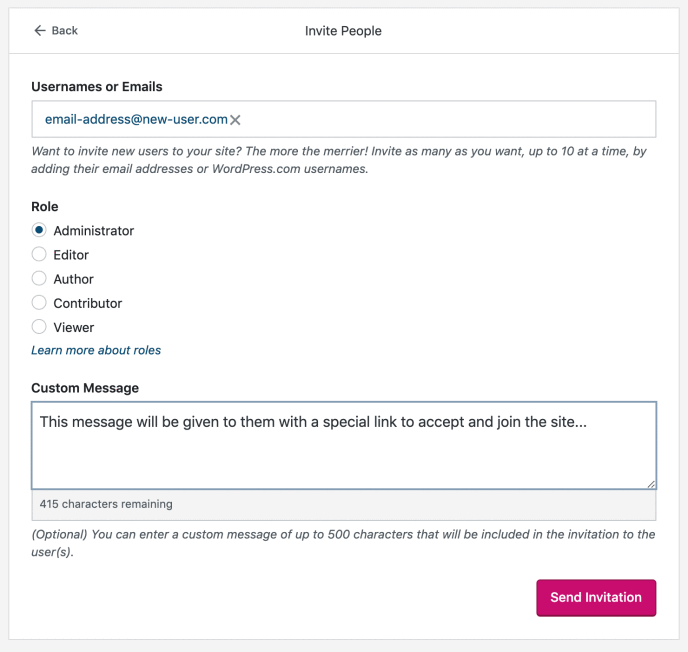Click the Role section label
This screenshot has height=652, width=688.
(45, 207)
